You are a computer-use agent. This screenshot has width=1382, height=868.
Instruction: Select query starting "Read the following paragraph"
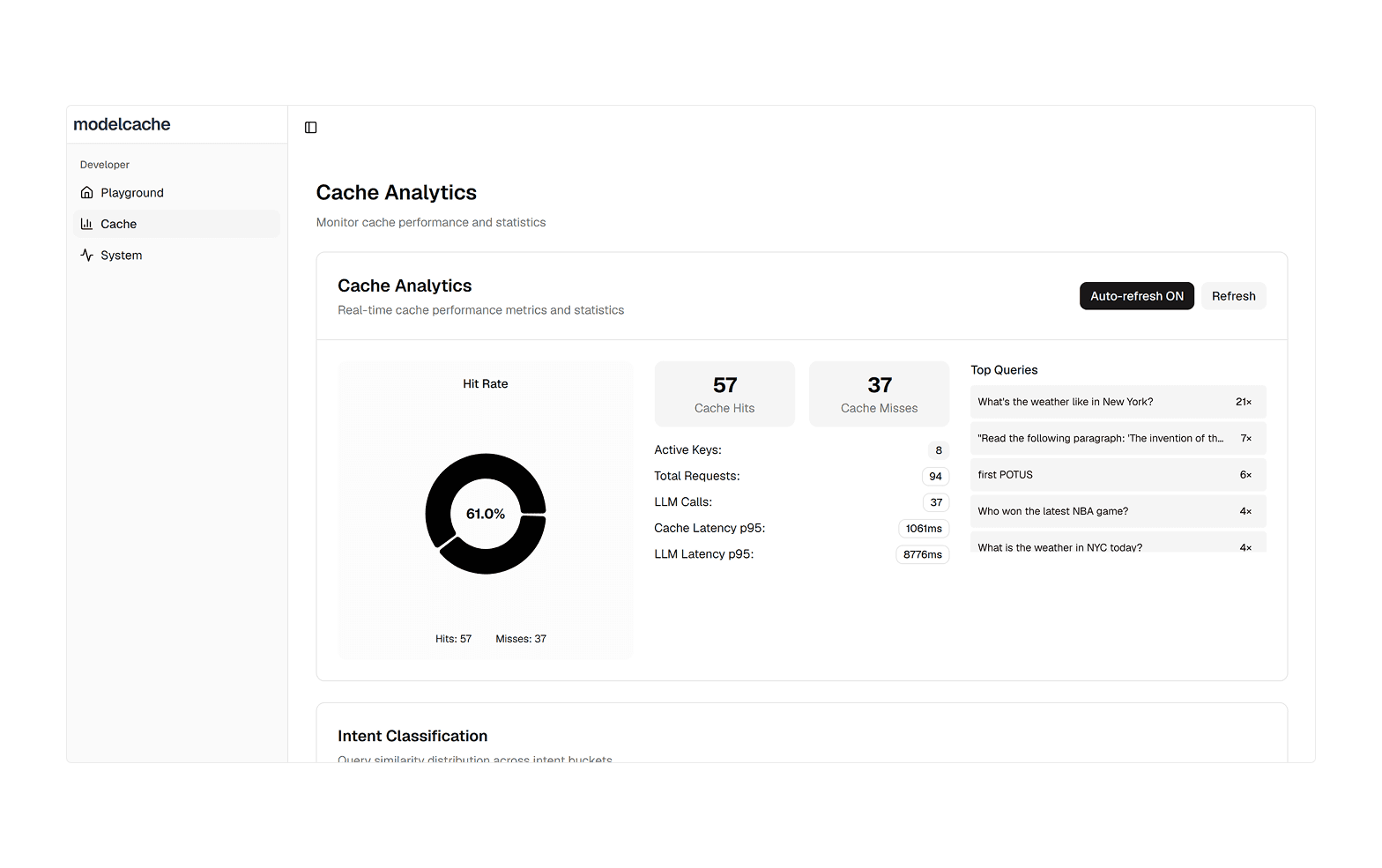(1118, 438)
